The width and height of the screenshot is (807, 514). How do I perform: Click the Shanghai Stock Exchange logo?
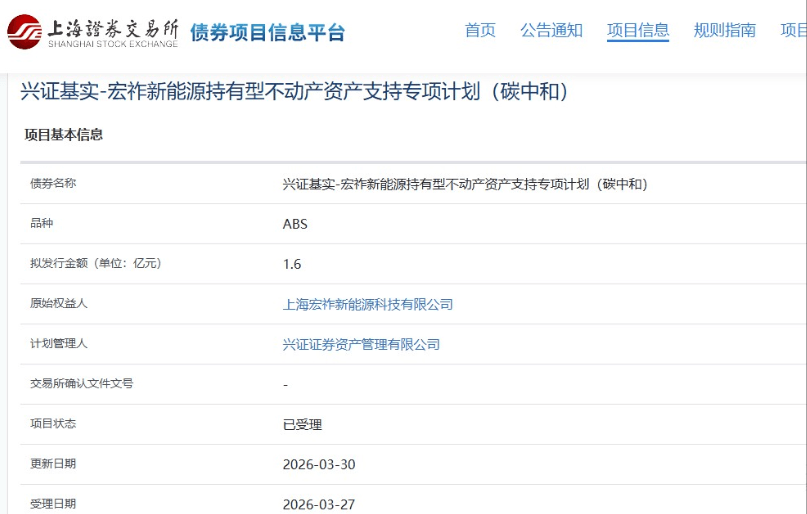(x=93, y=32)
